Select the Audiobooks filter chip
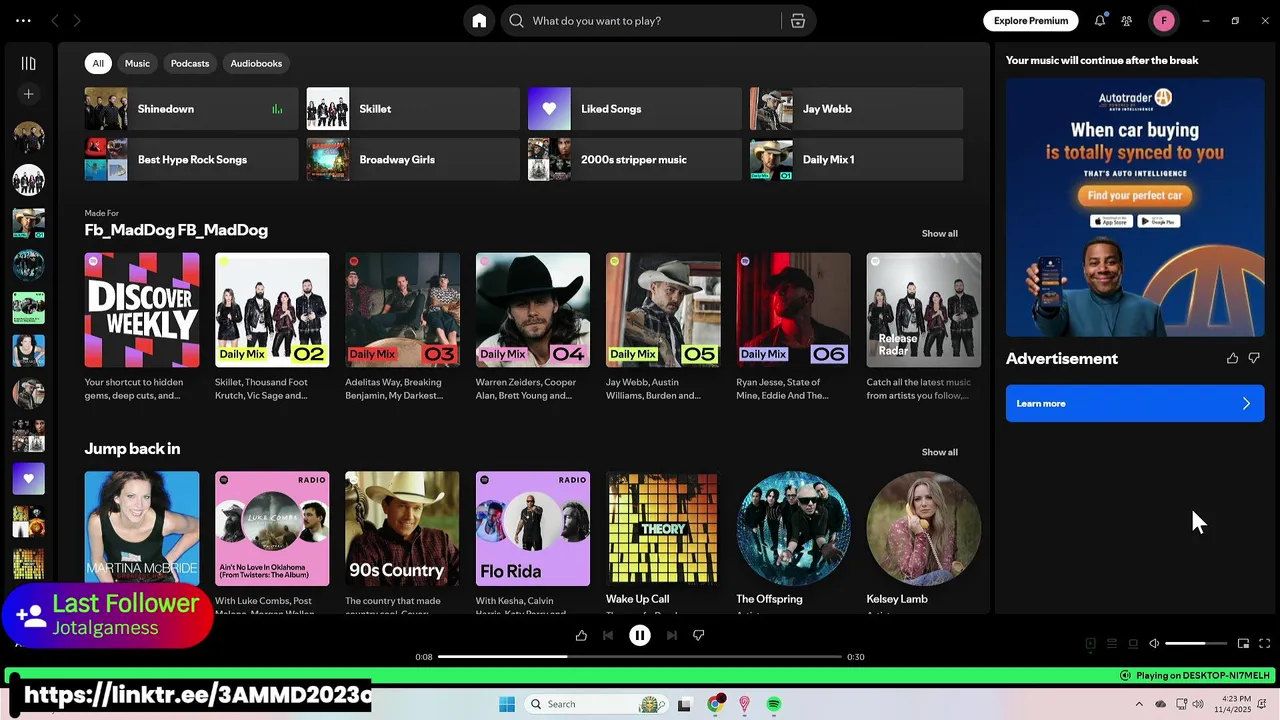The height and width of the screenshot is (720, 1280). click(256, 63)
